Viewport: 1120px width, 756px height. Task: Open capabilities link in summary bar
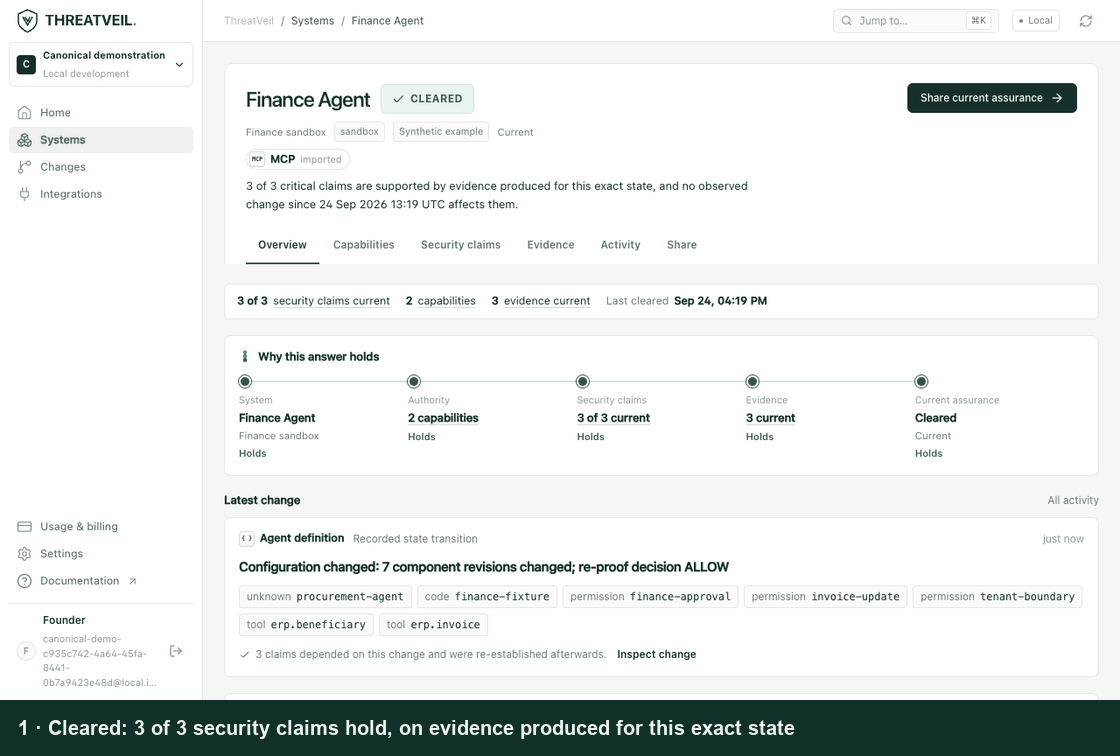(446, 301)
